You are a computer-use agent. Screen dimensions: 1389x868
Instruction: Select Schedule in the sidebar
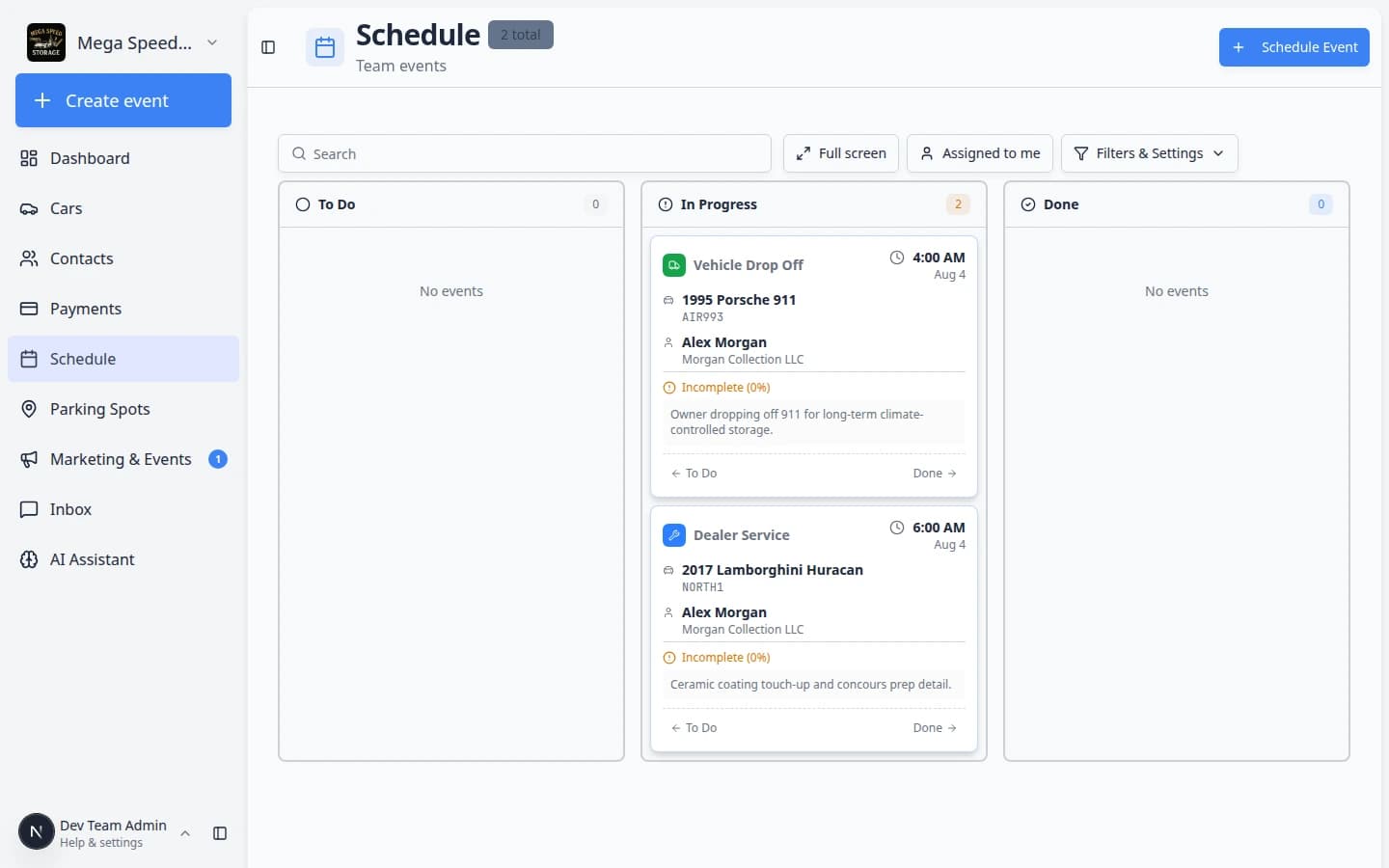click(123, 359)
